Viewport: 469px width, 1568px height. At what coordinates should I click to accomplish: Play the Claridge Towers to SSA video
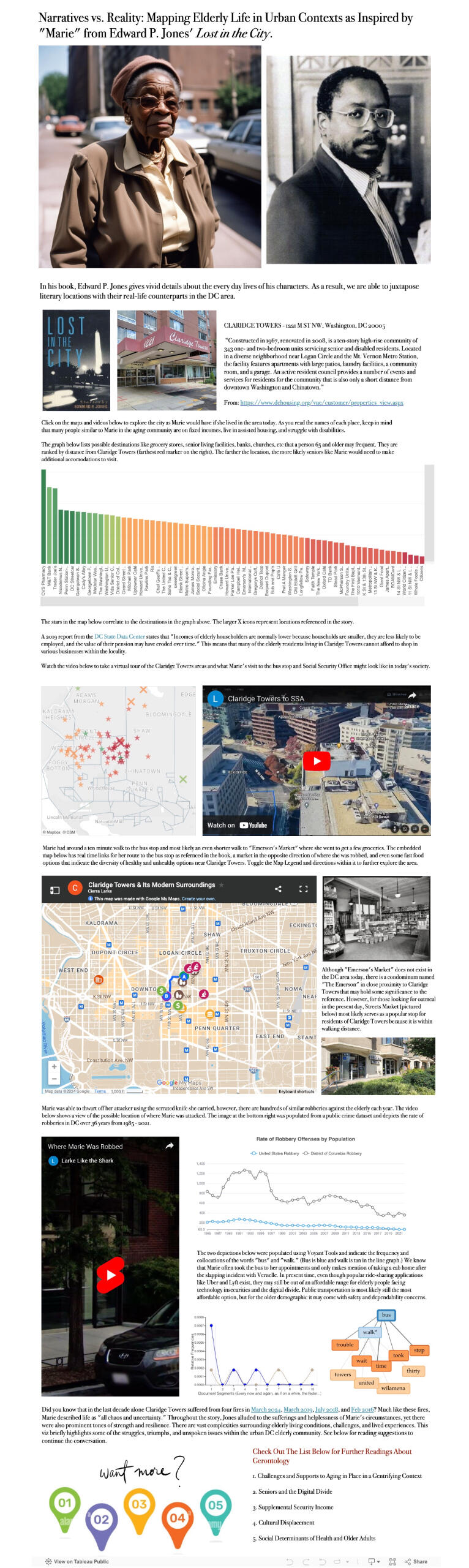click(317, 760)
